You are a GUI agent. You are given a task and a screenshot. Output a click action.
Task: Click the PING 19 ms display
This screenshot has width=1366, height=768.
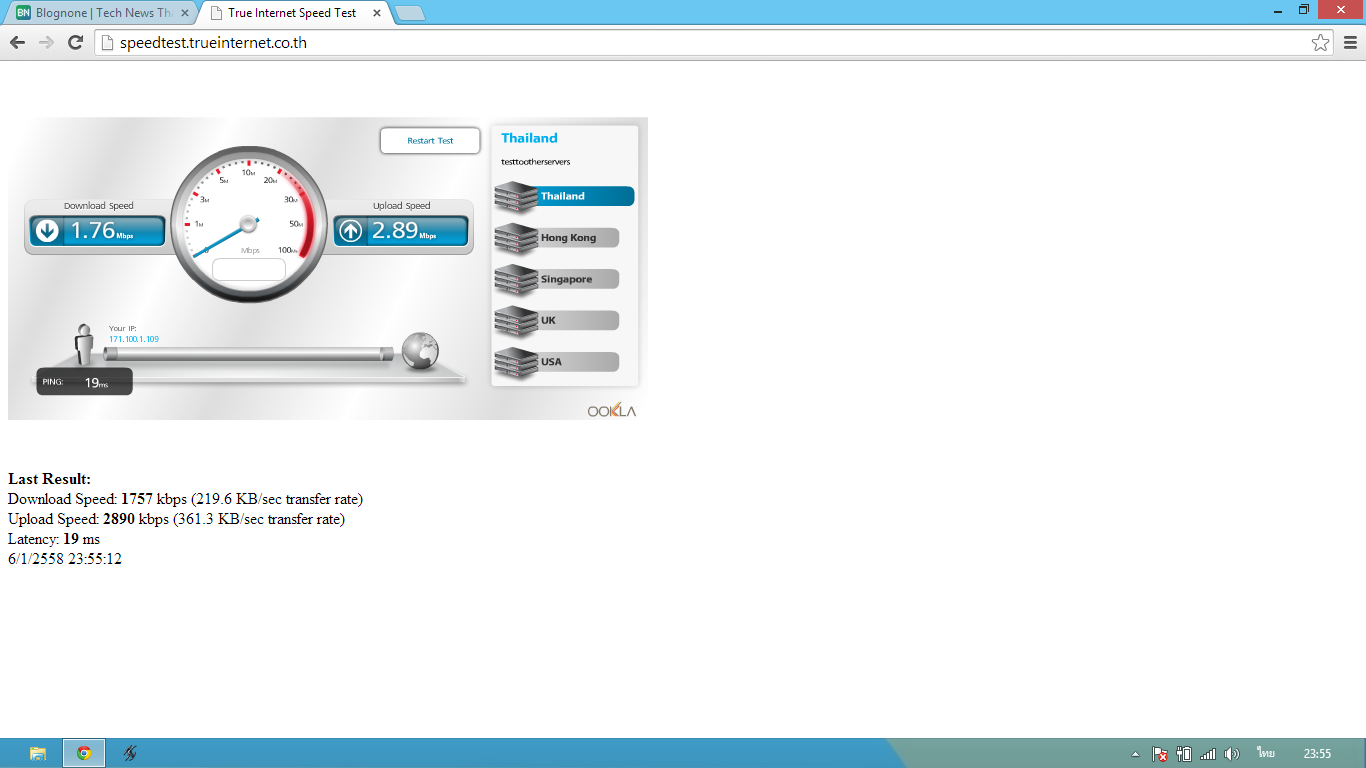coord(84,382)
